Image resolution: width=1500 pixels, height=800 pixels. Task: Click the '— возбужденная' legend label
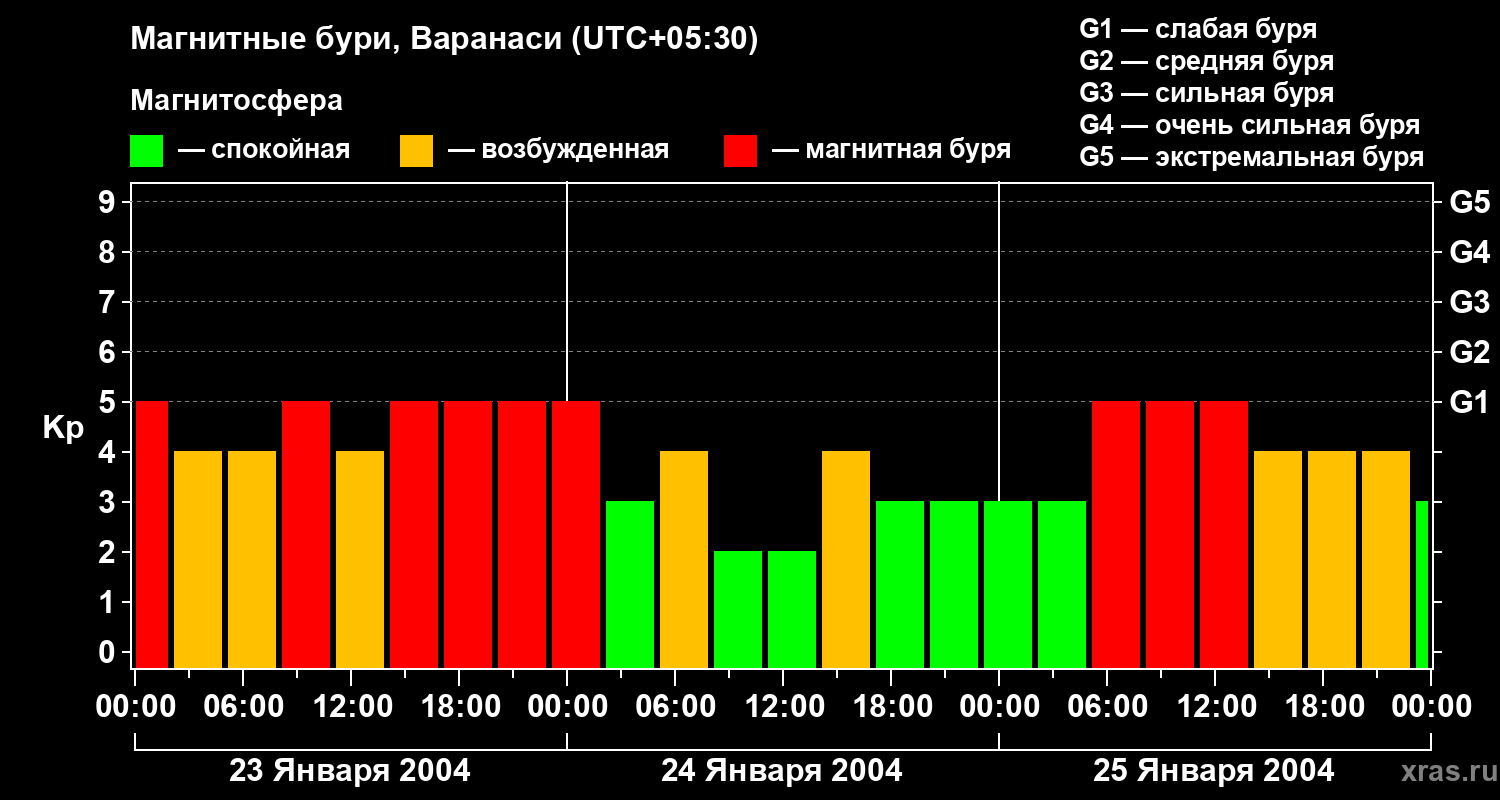pos(558,150)
